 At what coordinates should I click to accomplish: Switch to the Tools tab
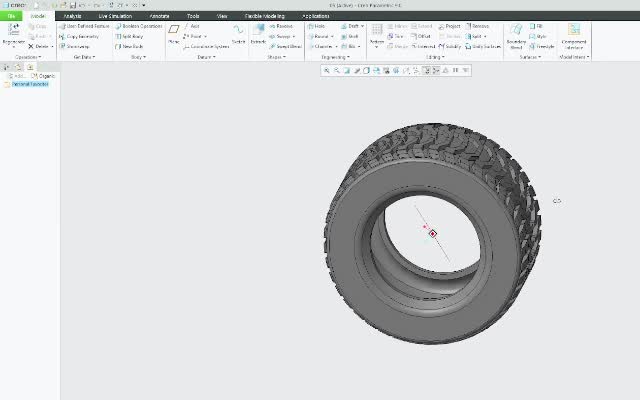pyautogui.click(x=193, y=16)
